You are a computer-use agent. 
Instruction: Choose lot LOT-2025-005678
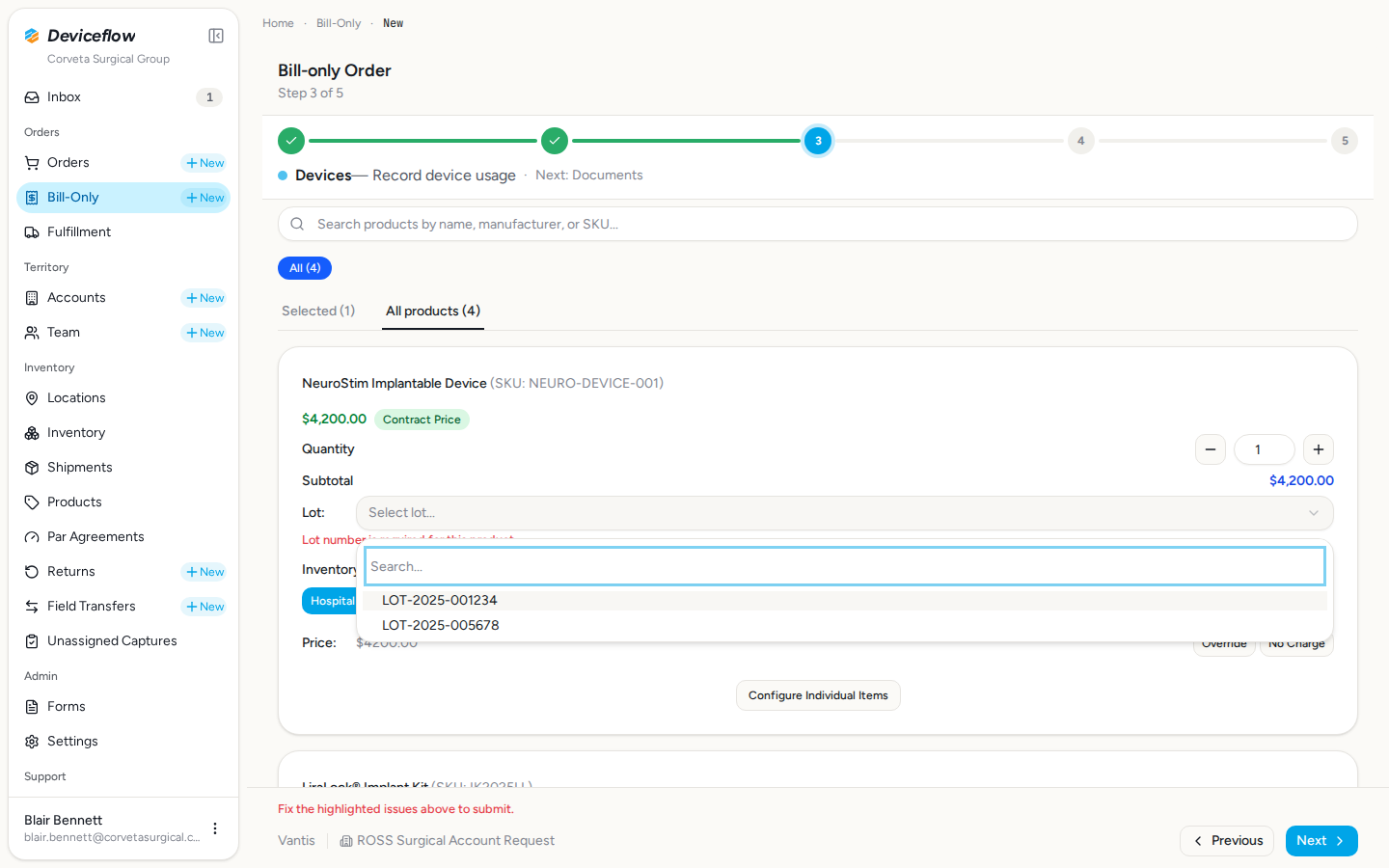(845, 625)
